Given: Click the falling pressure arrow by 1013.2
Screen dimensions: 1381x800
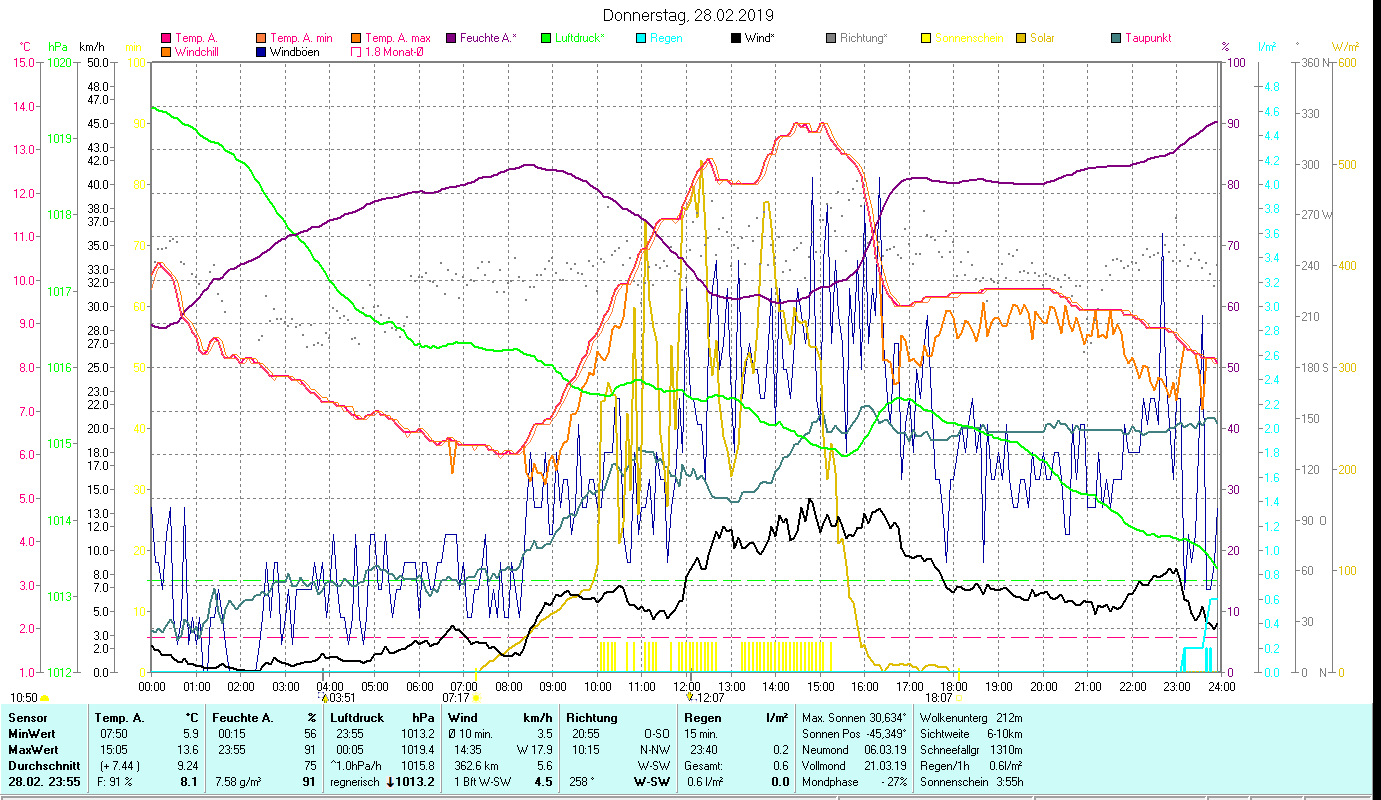Looking at the screenshot, I should 389,782.
